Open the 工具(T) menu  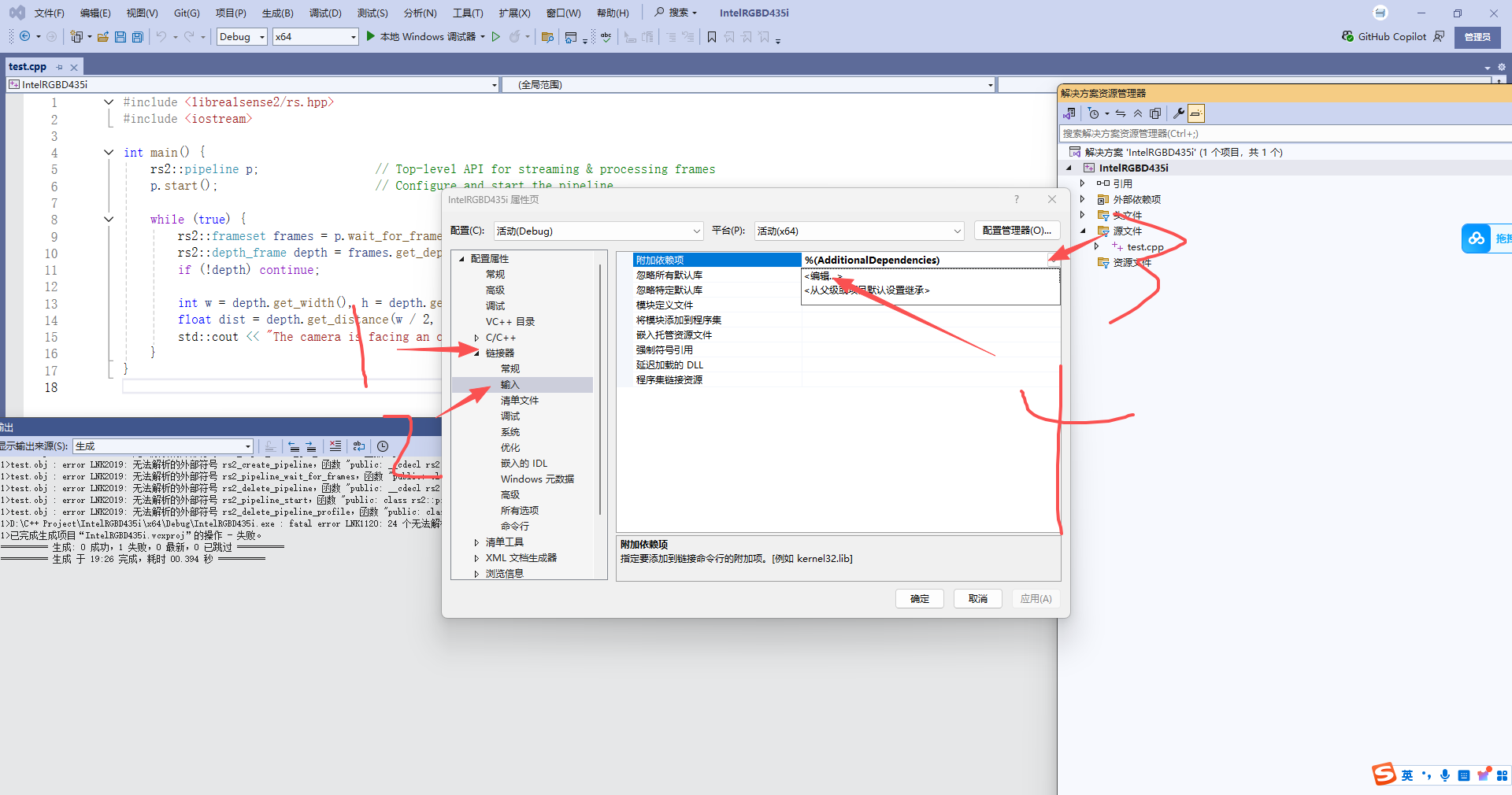pyautogui.click(x=468, y=13)
